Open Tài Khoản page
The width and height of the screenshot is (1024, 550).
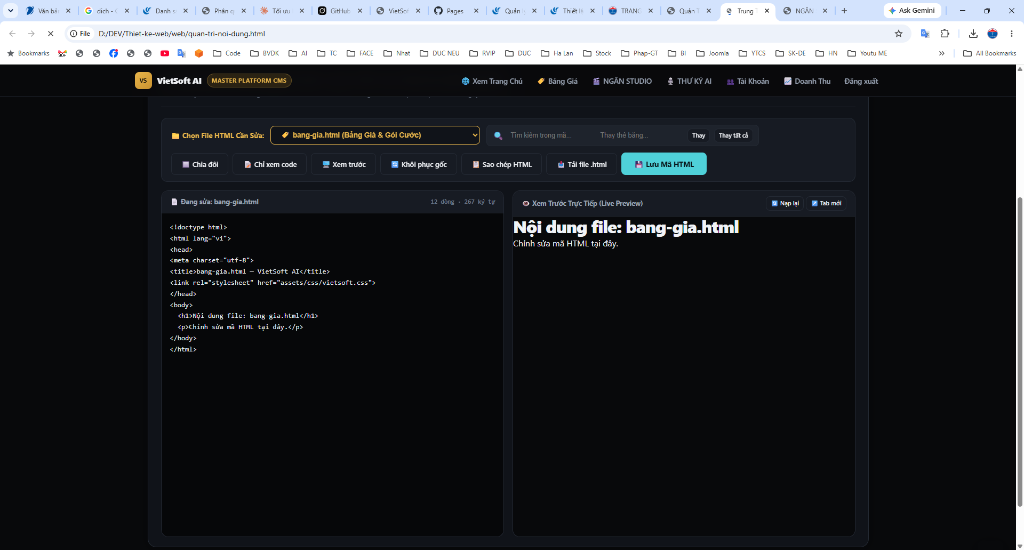tap(748, 81)
